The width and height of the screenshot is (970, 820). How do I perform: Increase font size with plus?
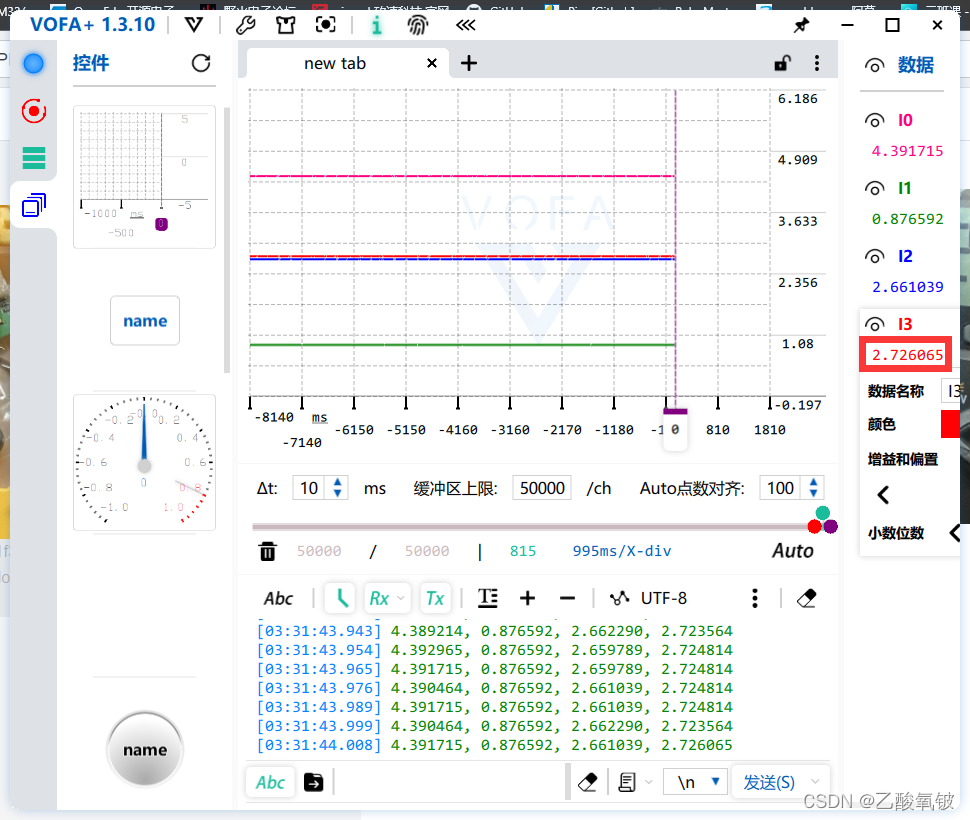pyautogui.click(x=528, y=598)
